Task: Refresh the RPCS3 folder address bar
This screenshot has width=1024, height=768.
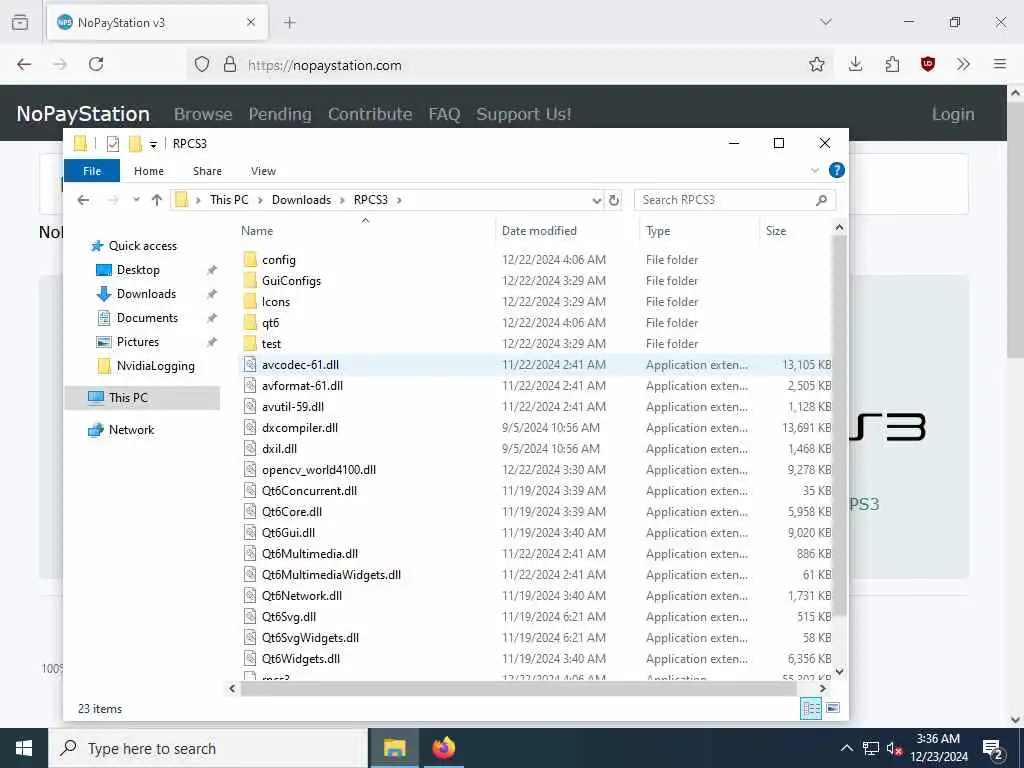Action: 614,200
